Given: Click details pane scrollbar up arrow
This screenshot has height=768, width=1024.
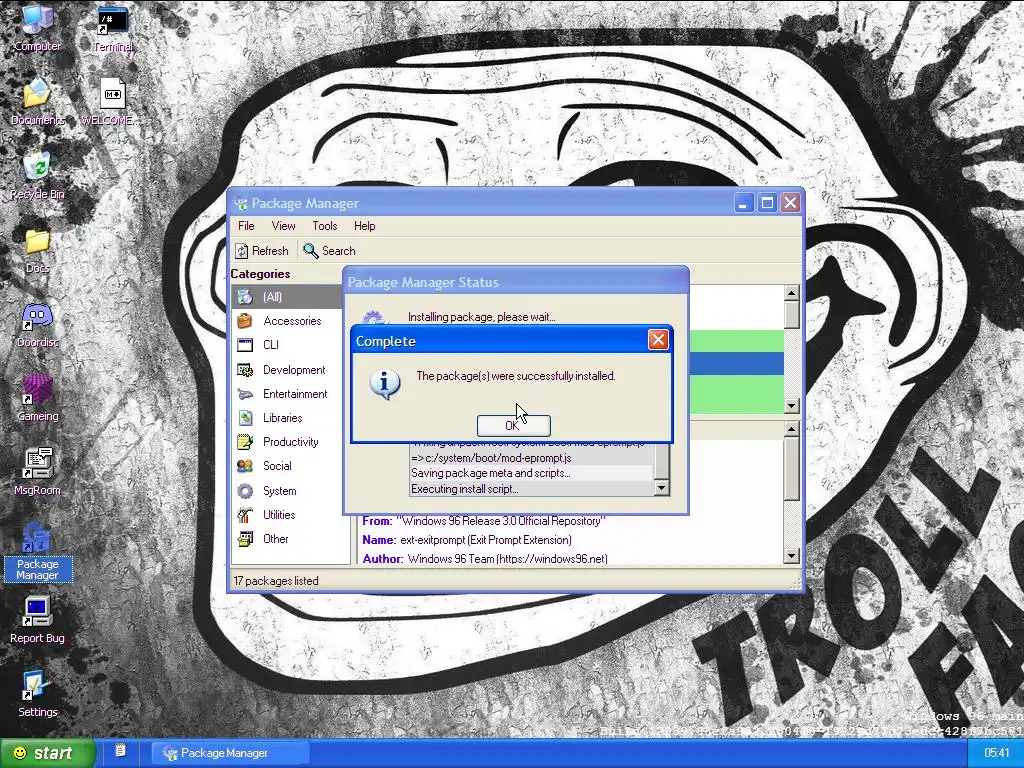Looking at the screenshot, I should pyautogui.click(x=792, y=429).
